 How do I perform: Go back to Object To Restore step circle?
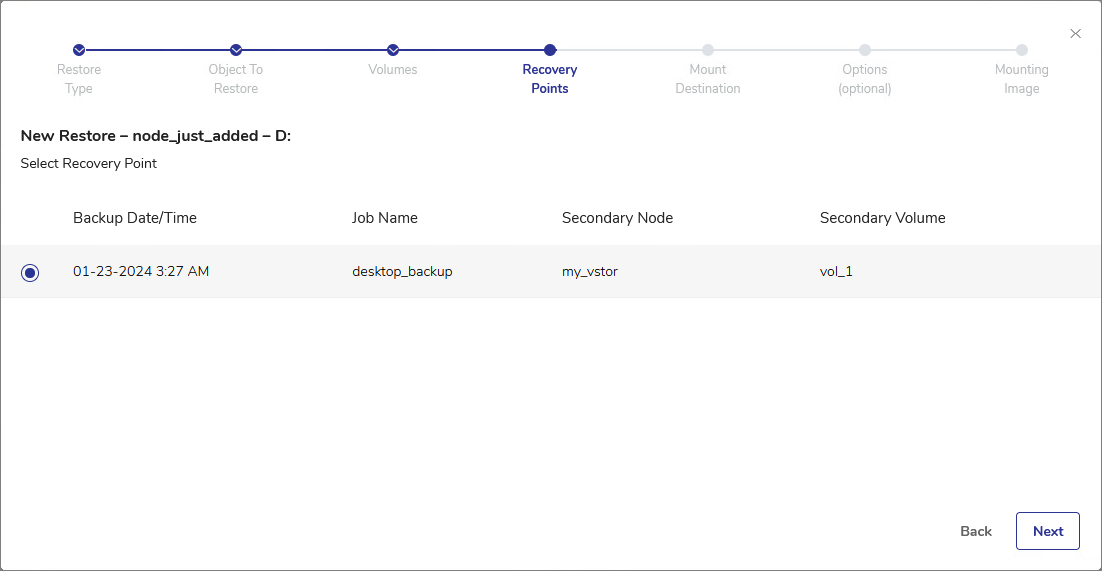click(x=236, y=50)
